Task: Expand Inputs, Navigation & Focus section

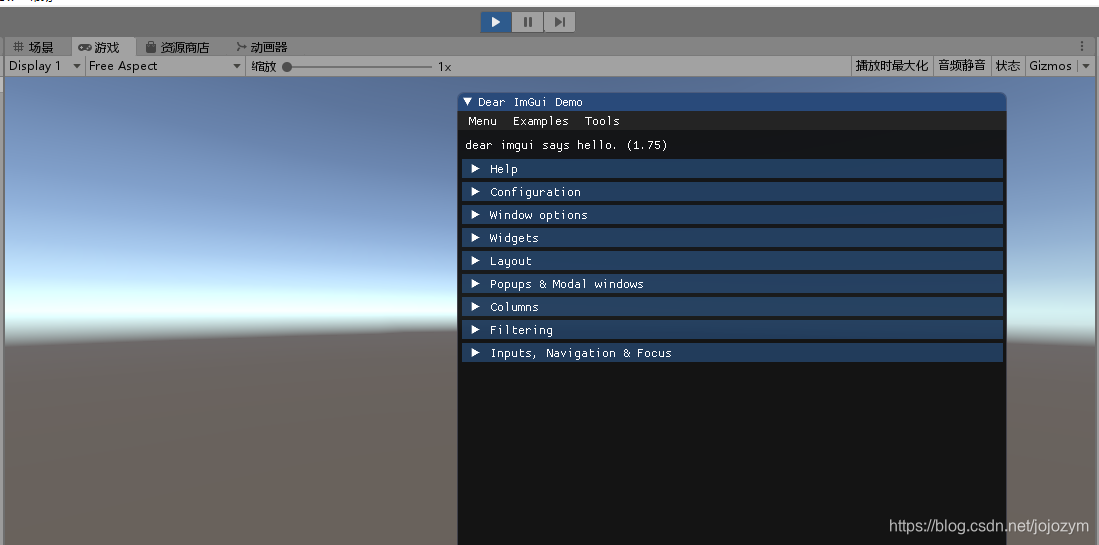Action: coord(732,353)
